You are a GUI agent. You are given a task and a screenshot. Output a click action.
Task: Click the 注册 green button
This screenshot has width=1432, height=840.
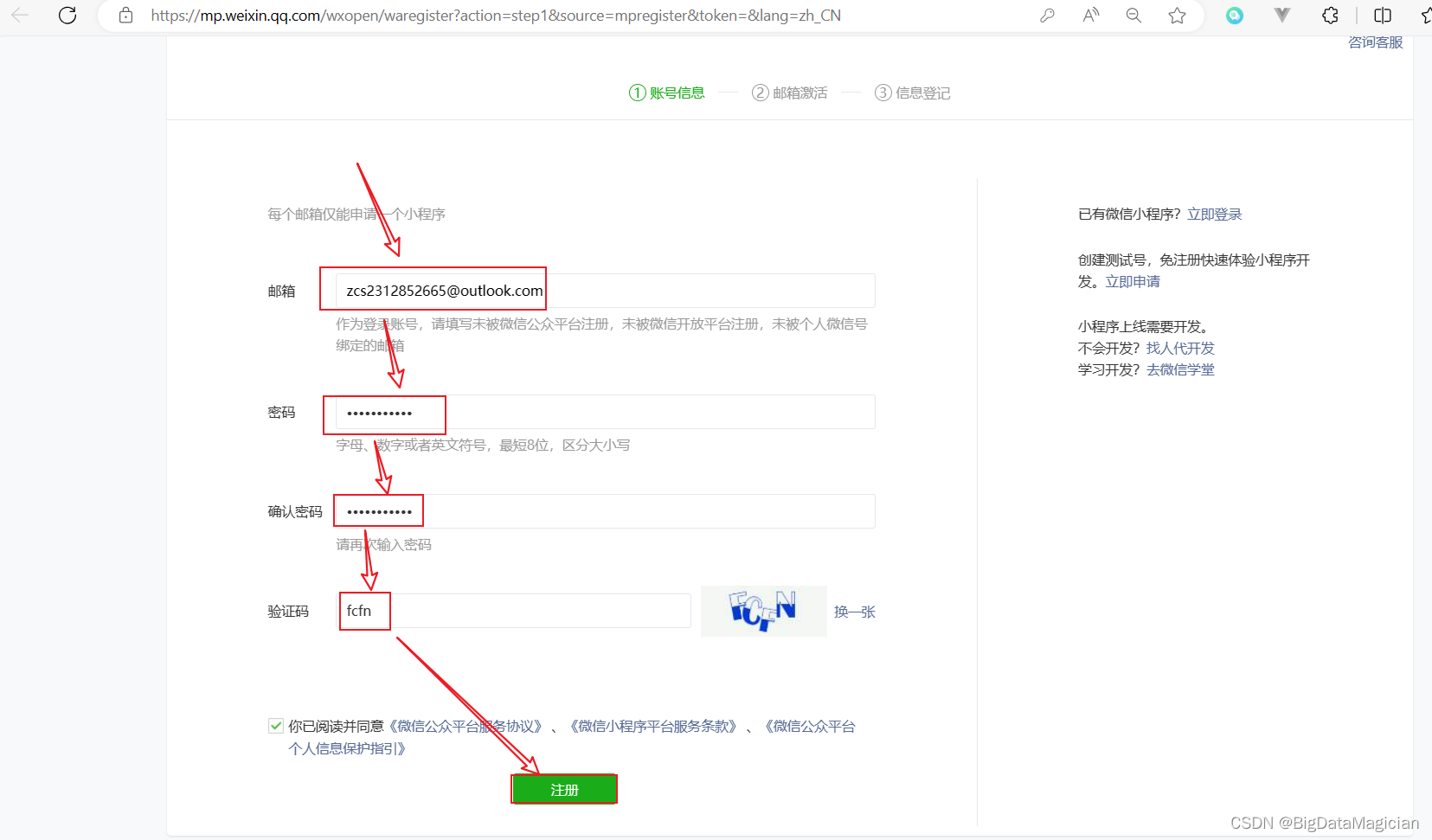[x=564, y=790]
